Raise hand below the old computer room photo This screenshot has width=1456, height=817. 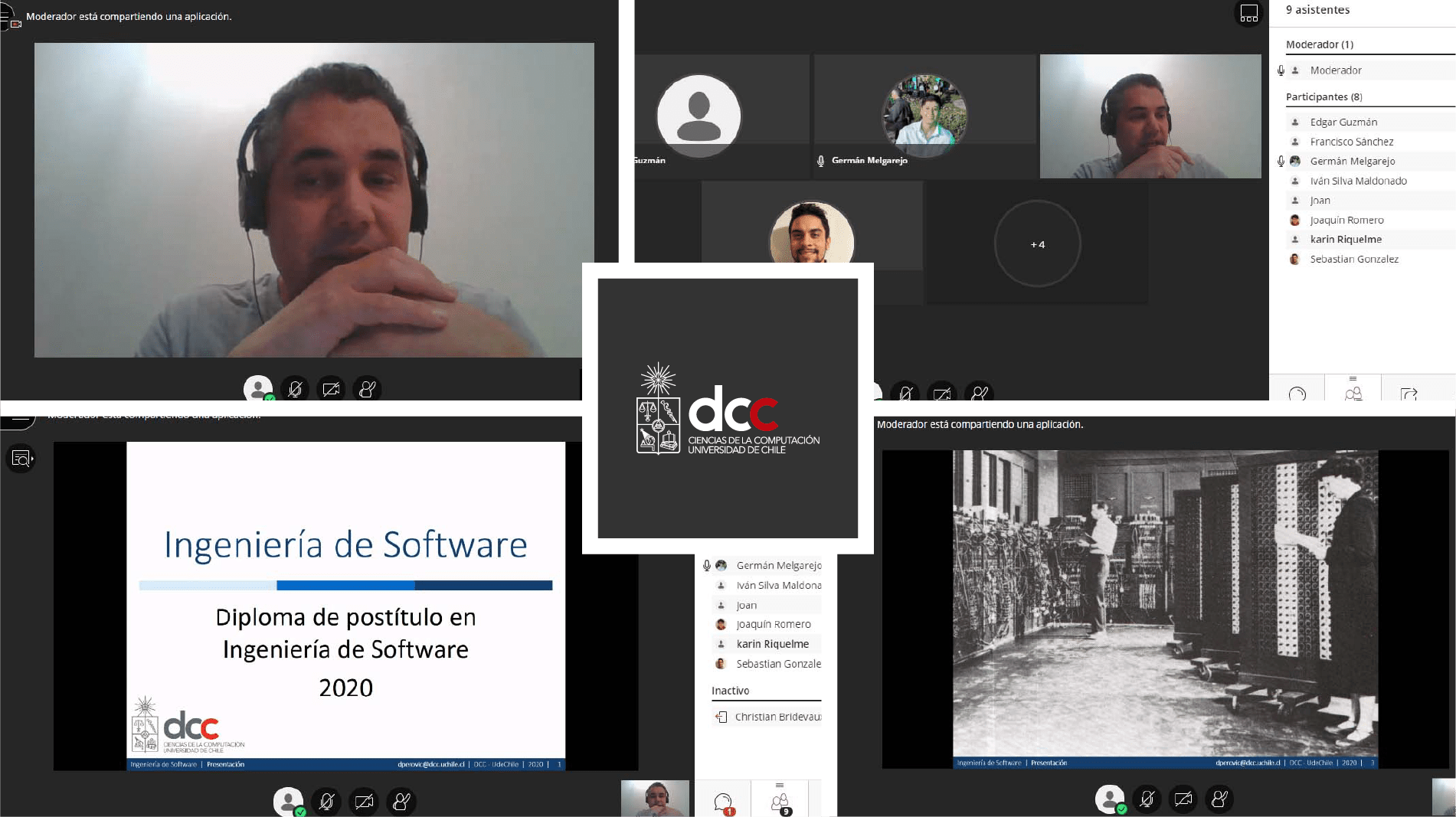[x=1219, y=799]
